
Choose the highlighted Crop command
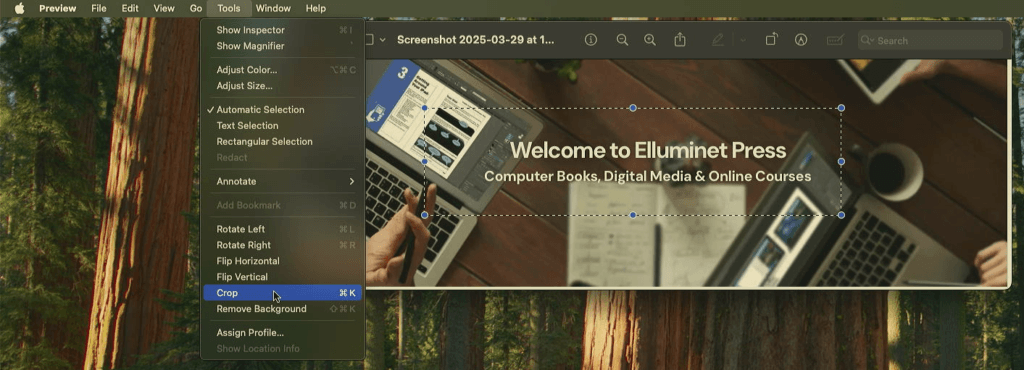tap(282, 293)
